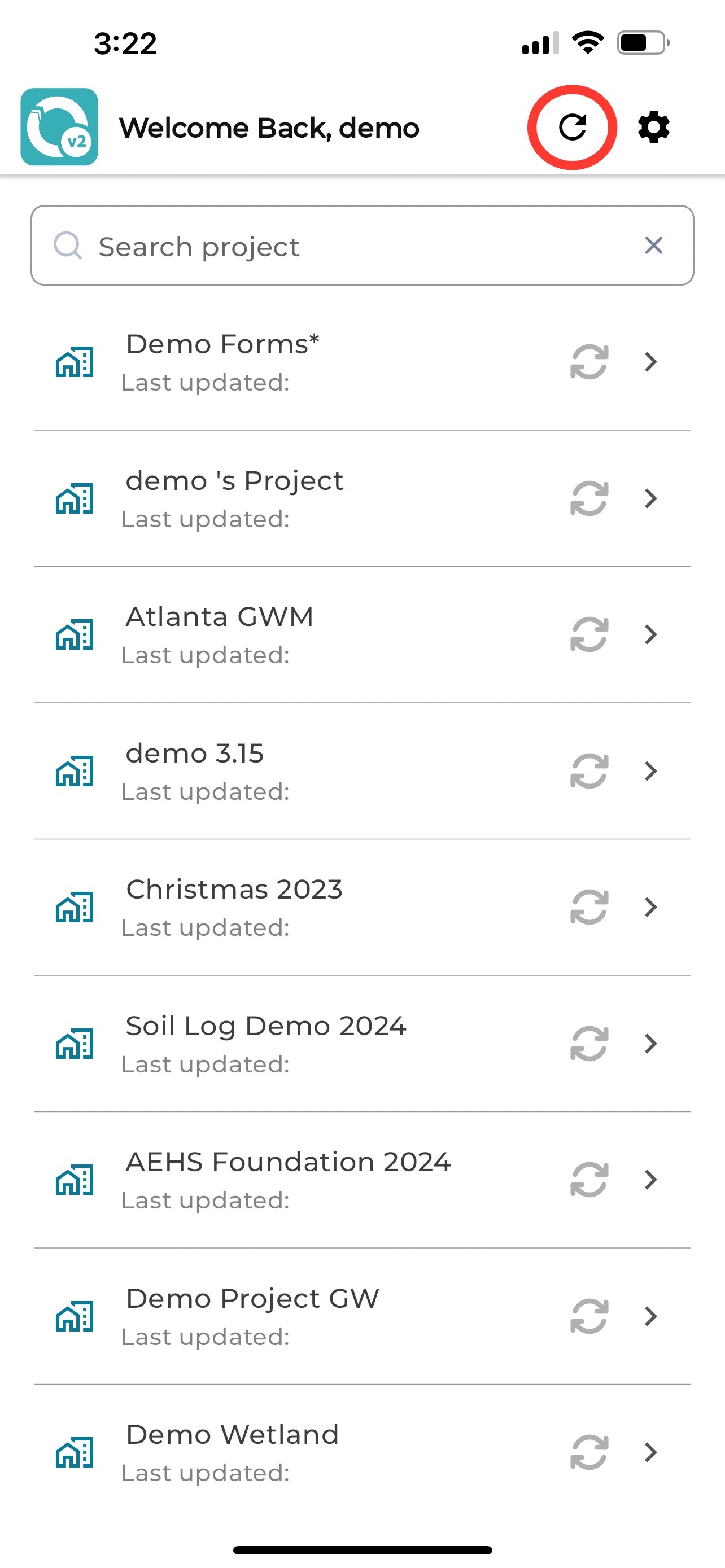725x1568 pixels.
Task: Click the magnifier icon in search box
Action: click(x=68, y=246)
